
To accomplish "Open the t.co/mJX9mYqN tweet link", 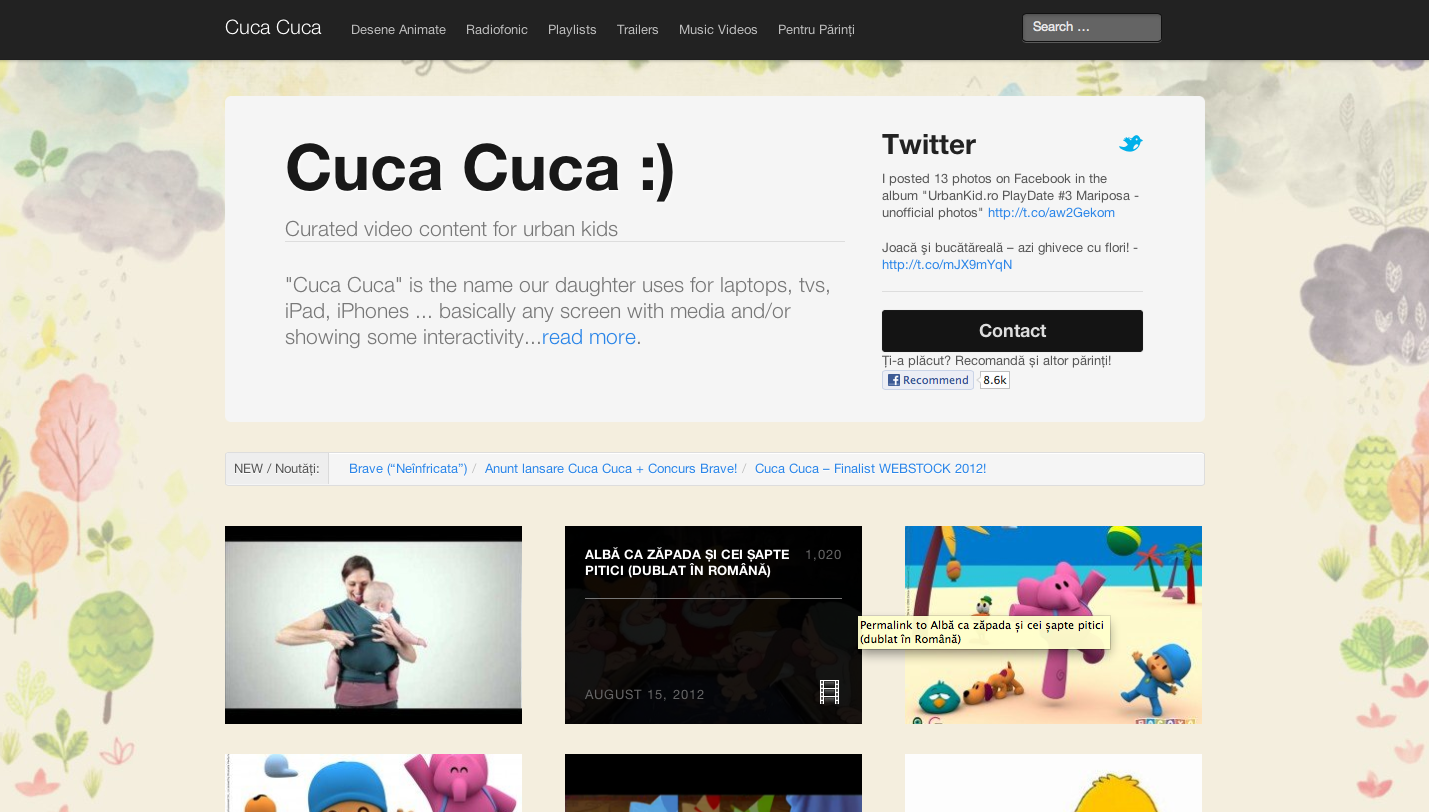I will 946,265.
